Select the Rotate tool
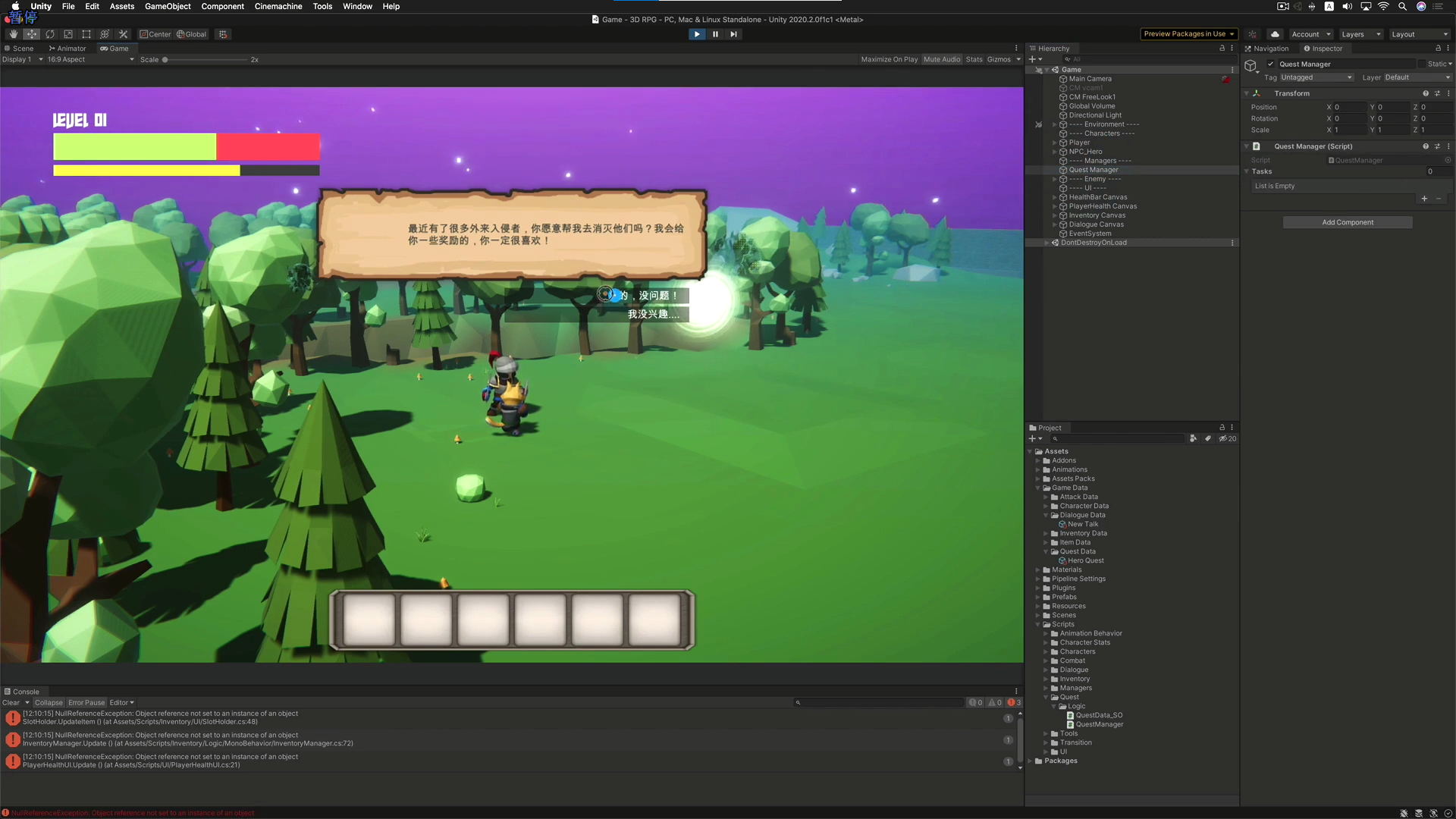 click(50, 34)
